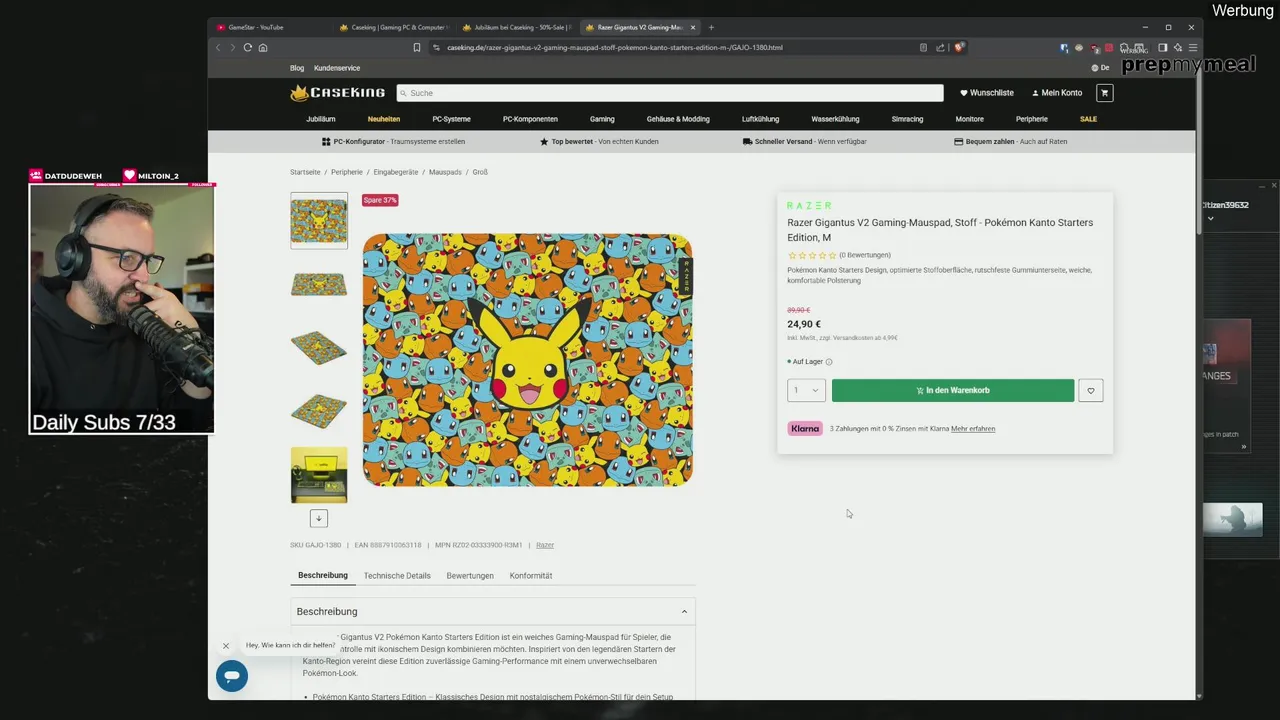This screenshot has height=720, width=1280.
Task: Go back with the browser back arrow
Action: click(x=218, y=47)
